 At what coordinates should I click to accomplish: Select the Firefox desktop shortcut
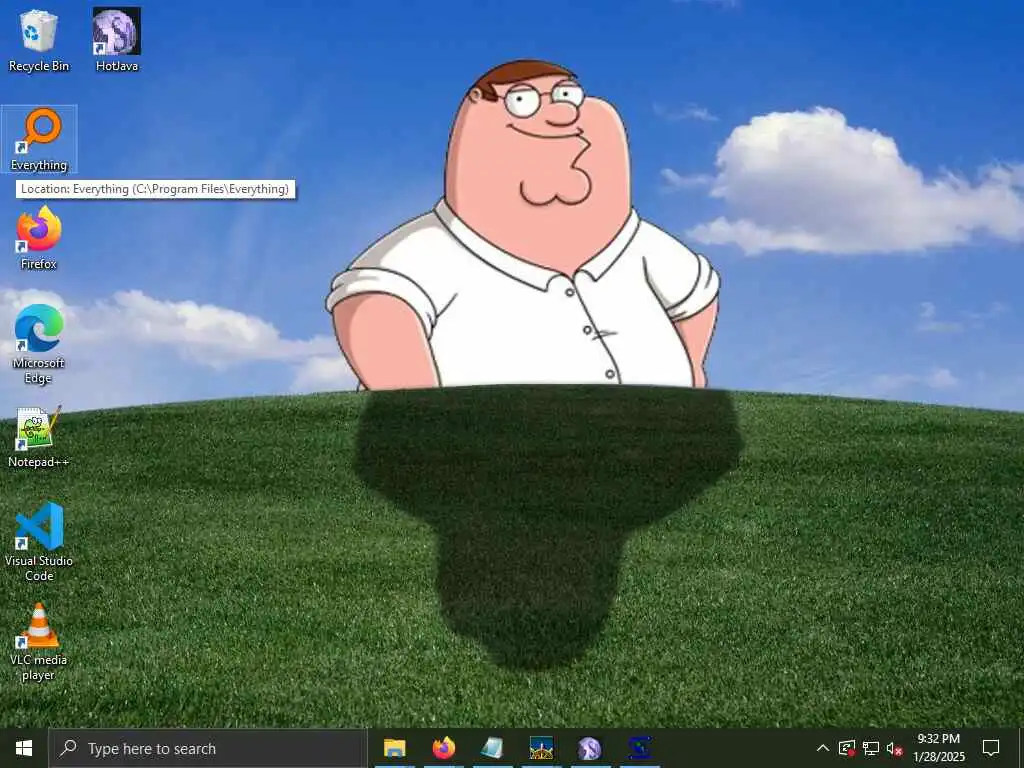(x=39, y=238)
